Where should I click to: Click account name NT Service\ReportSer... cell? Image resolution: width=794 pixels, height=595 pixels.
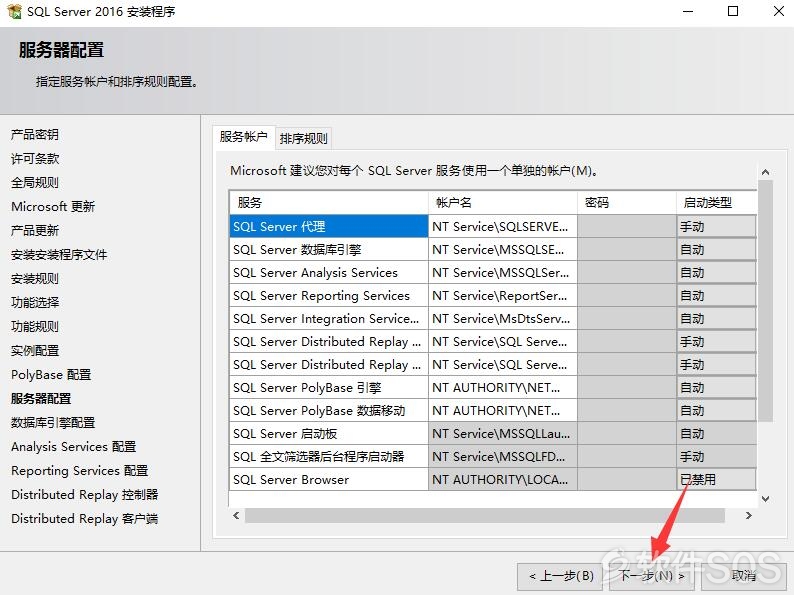pos(503,296)
